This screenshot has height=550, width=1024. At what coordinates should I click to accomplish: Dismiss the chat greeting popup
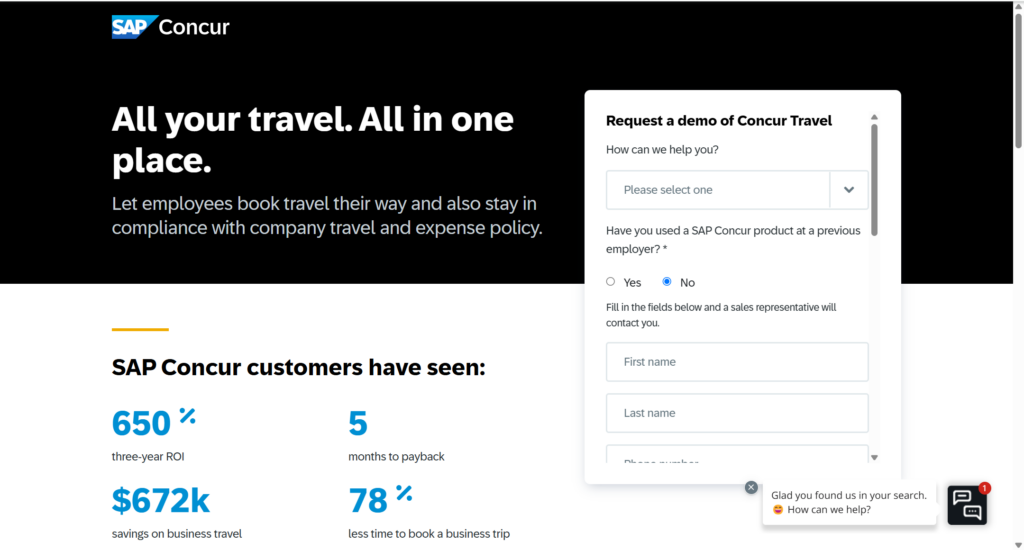(x=751, y=487)
